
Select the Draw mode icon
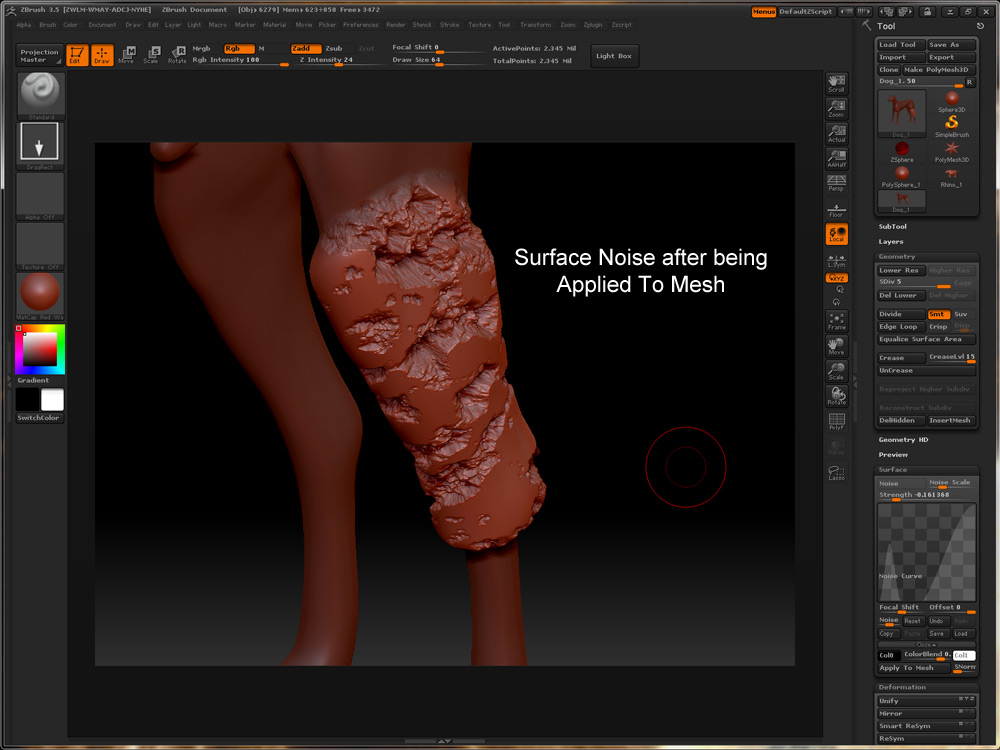pyautogui.click(x=102, y=56)
